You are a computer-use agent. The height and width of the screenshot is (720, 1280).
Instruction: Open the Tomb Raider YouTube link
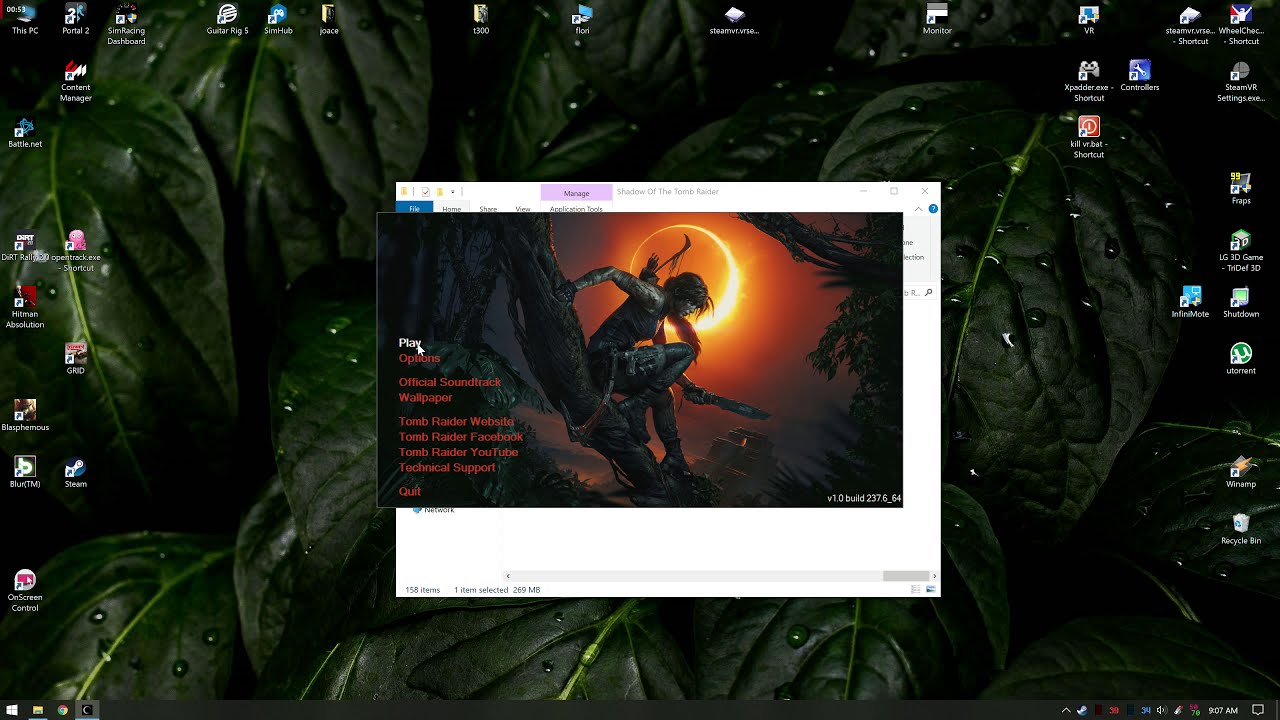[x=458, y=452]
